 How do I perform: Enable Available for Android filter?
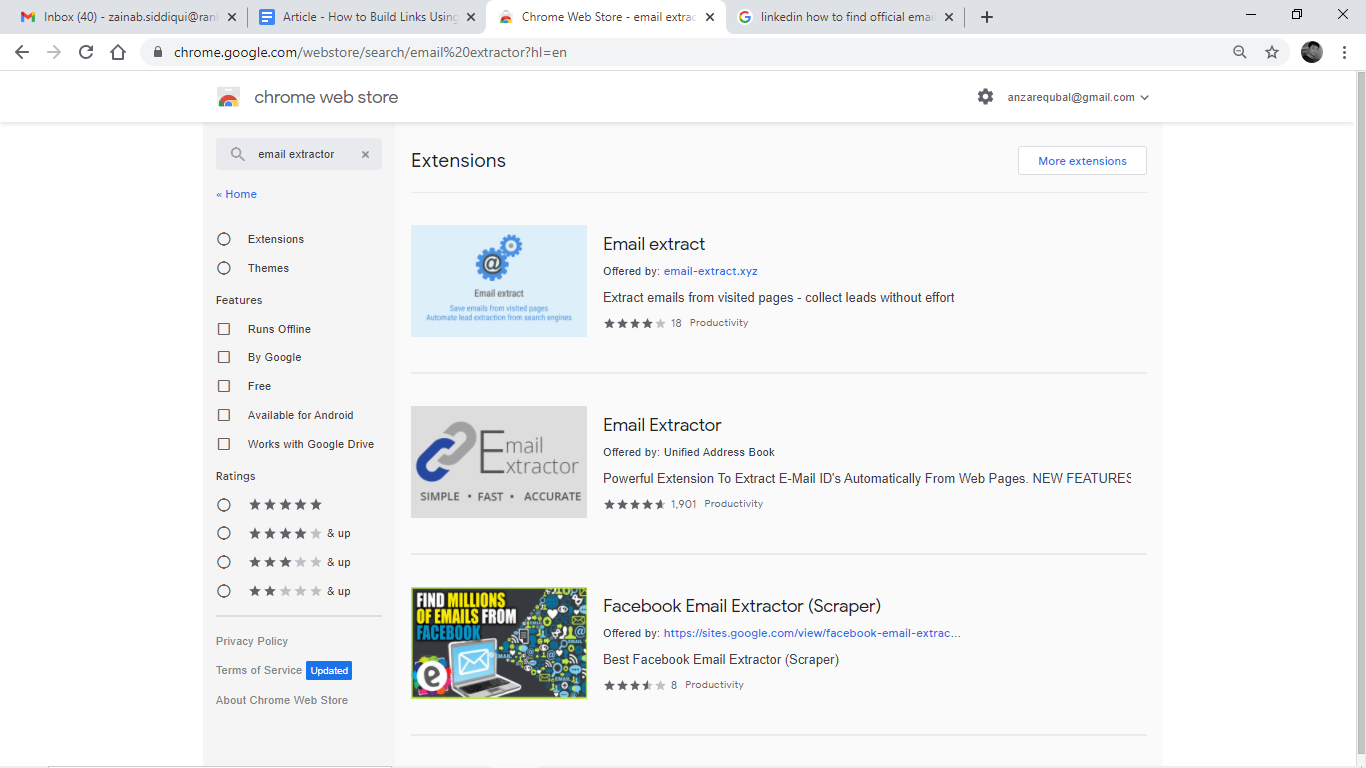click(x=224, y=415)
